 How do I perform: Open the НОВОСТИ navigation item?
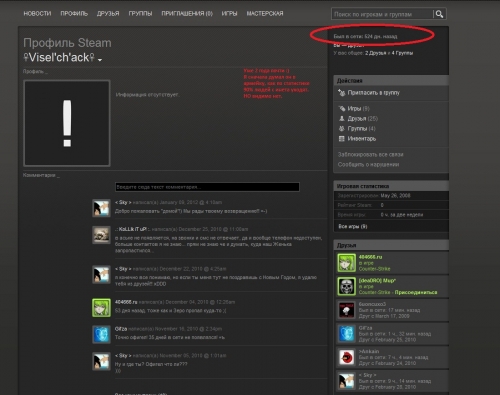pyautogui.click(x=37, y=14)
